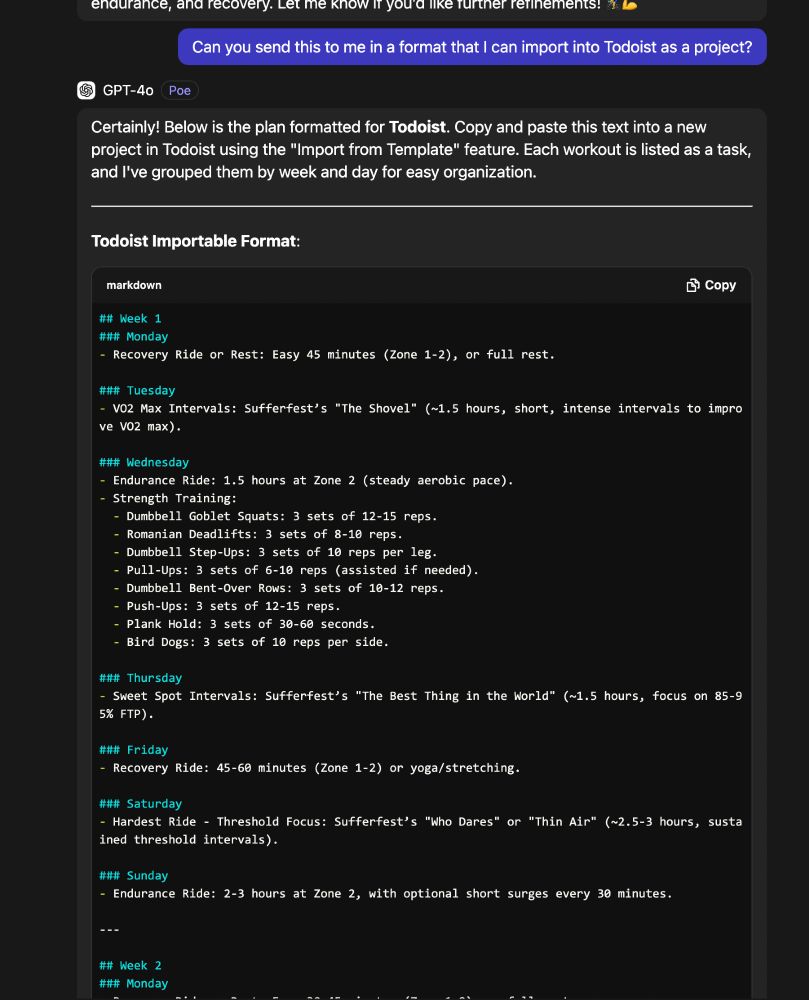Select the user message about Todoist import
809x1000 pixels.
click(472, 47)
